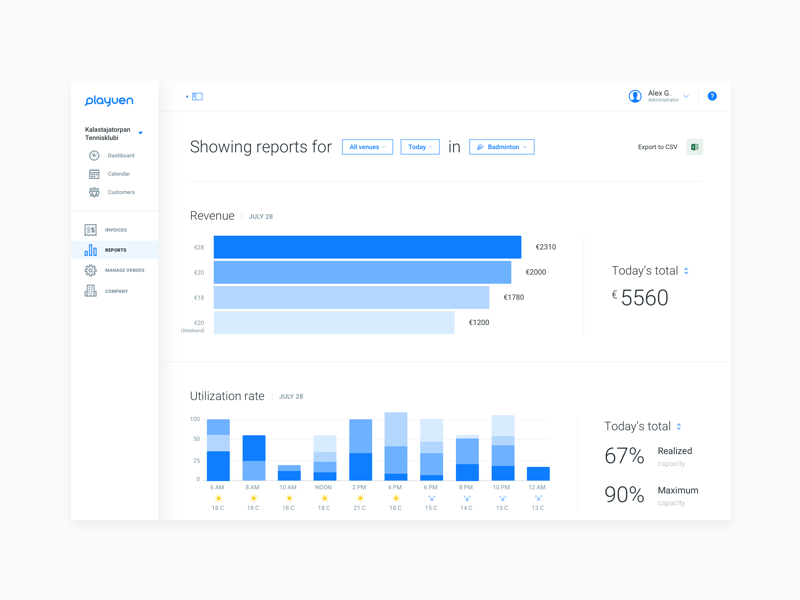This screenshot has height=600, width=800.
Task: Open the Company building icon
Action: coord(91,291)
